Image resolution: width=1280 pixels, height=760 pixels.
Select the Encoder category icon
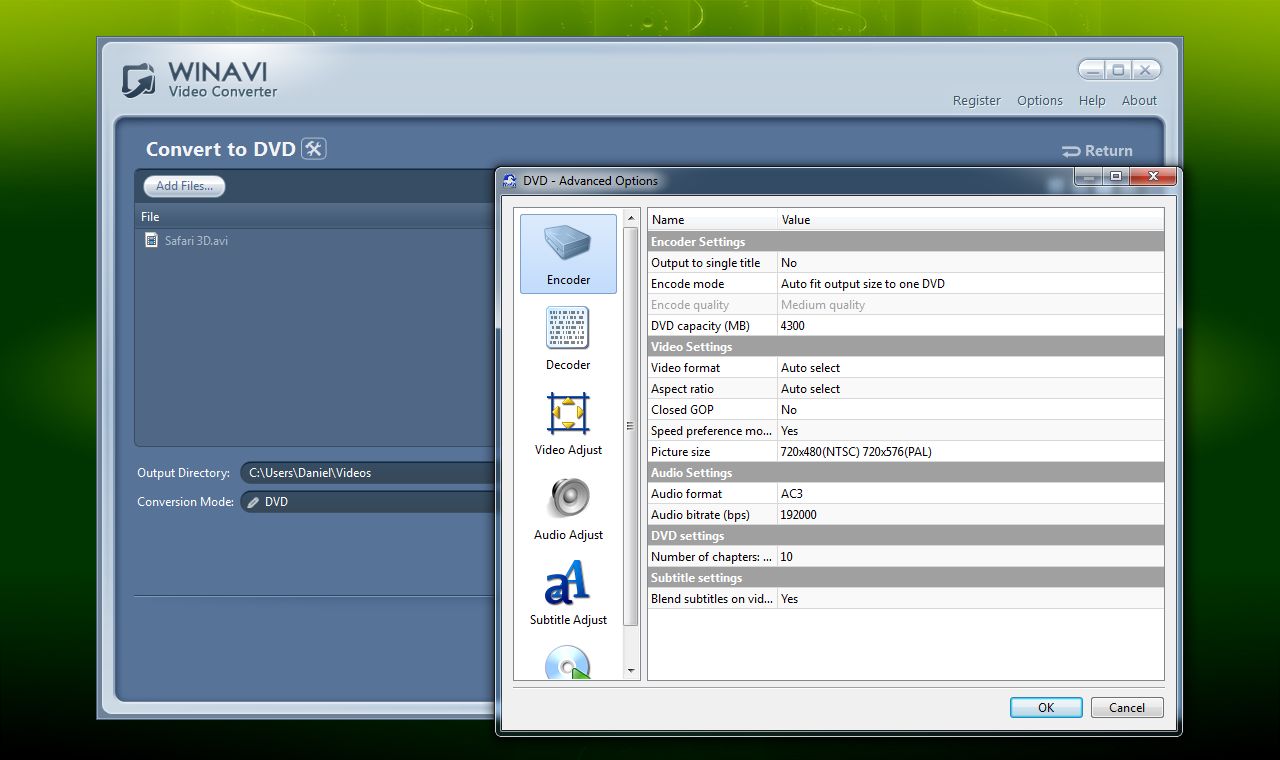(568, 253)
